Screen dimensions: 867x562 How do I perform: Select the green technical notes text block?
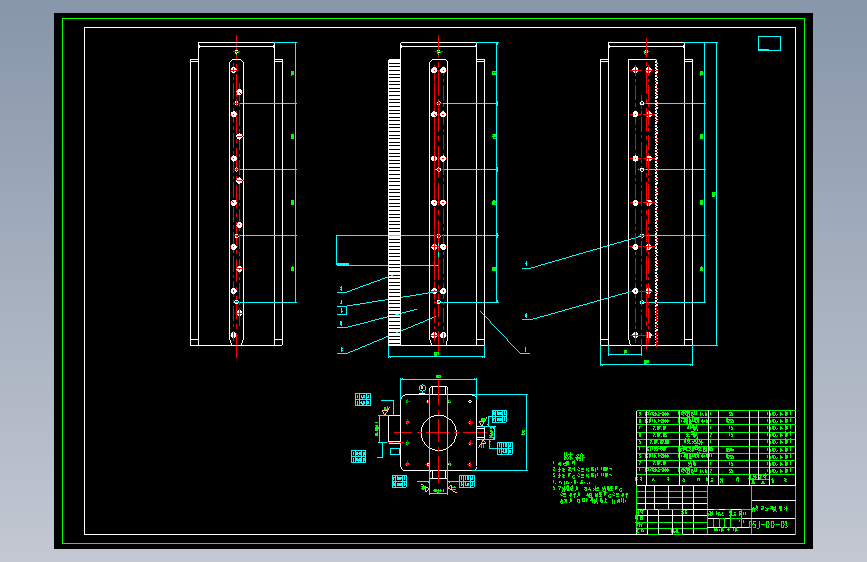click(x=591, y=478)
